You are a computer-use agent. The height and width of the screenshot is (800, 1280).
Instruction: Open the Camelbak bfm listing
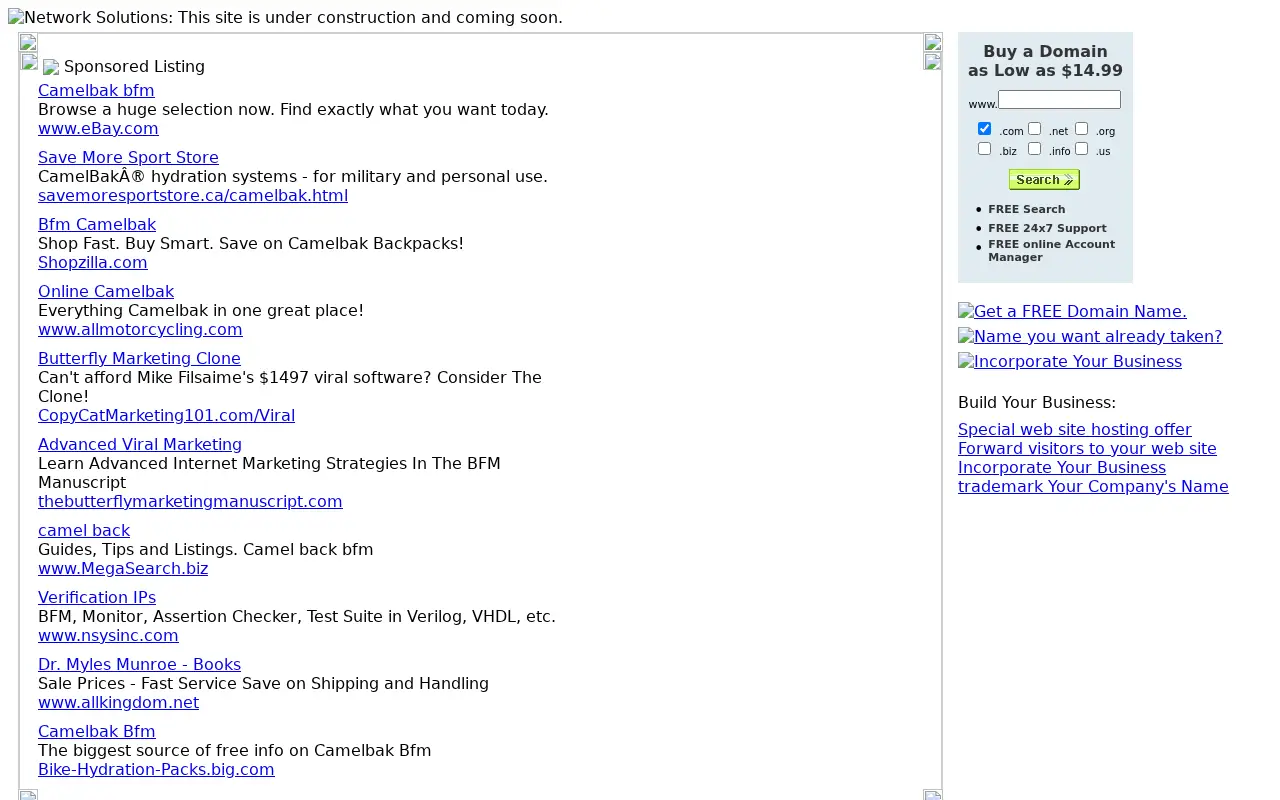[x=96, y=91]
